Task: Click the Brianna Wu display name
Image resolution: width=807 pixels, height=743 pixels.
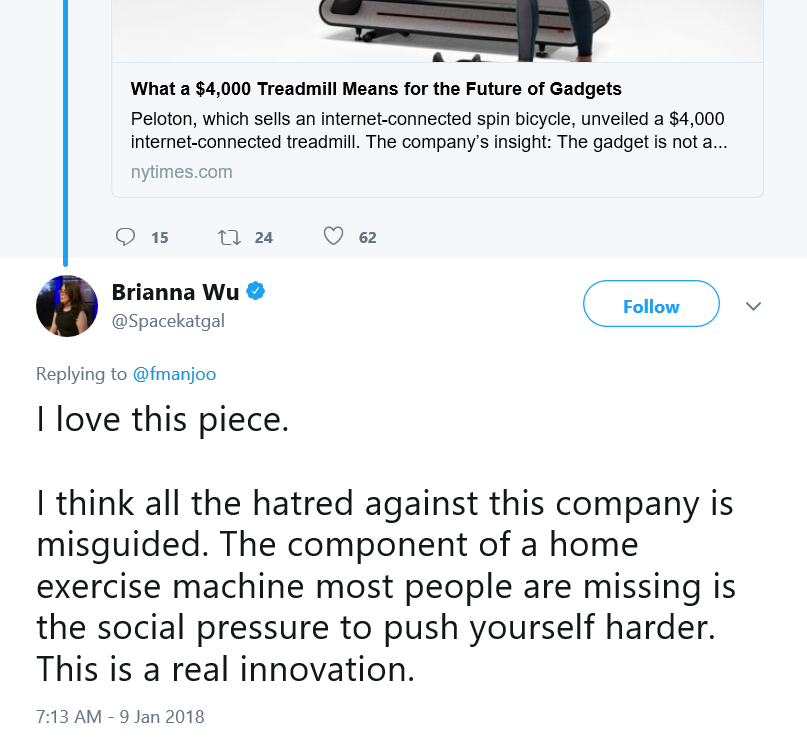Action: tap(176, 292)
